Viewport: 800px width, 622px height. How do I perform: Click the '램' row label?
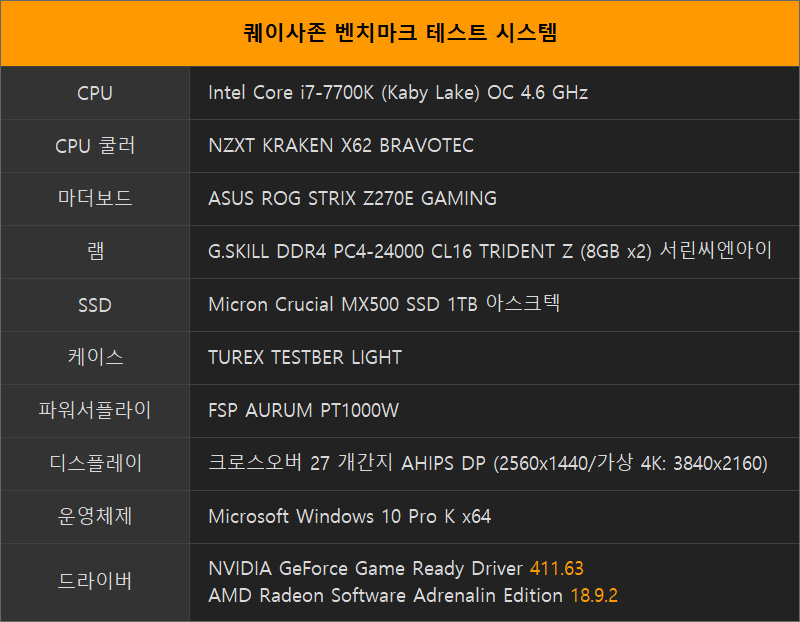(x=95, y=252)
